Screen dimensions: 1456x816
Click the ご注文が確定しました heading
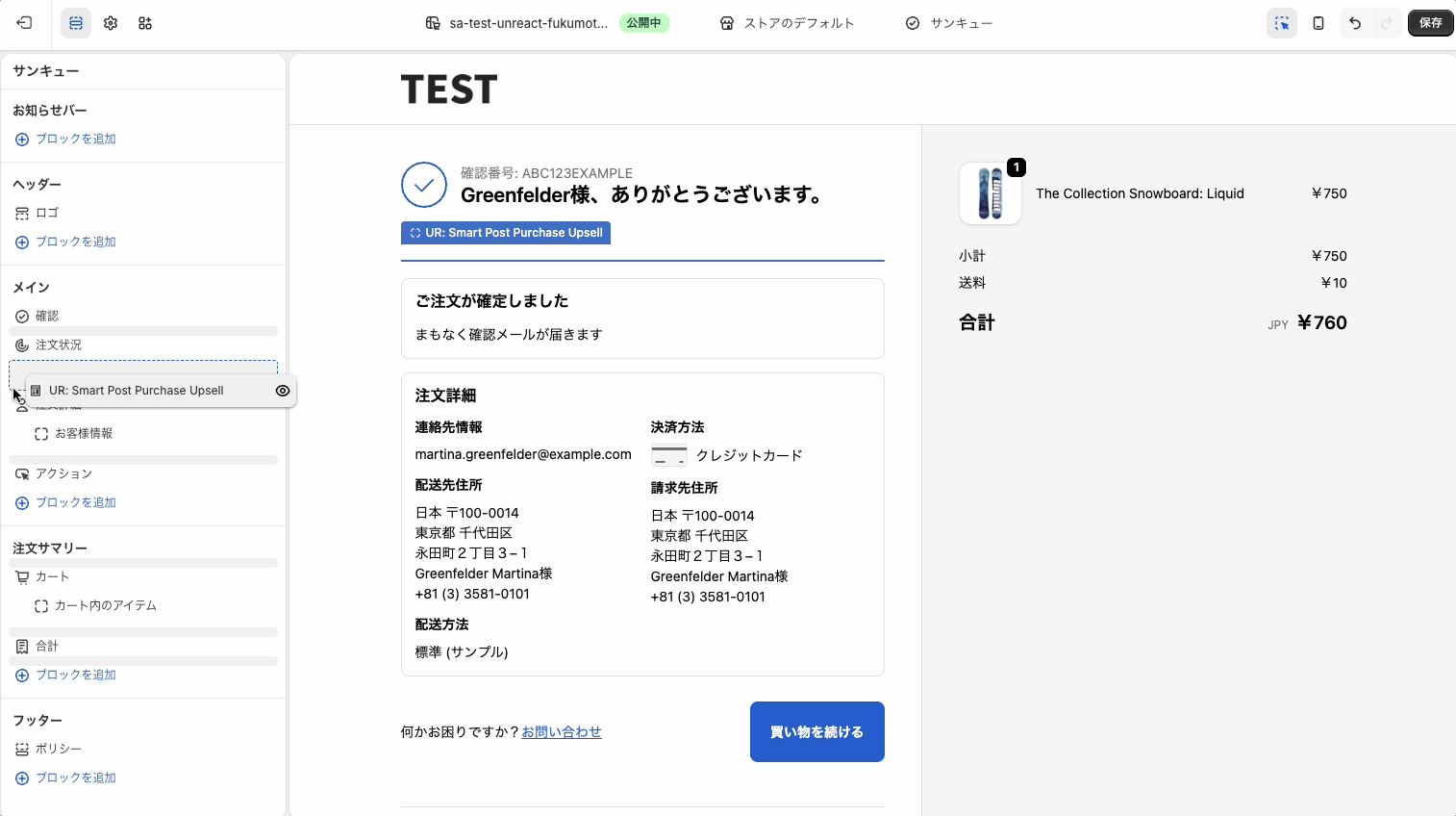click(x=491, y=301)
